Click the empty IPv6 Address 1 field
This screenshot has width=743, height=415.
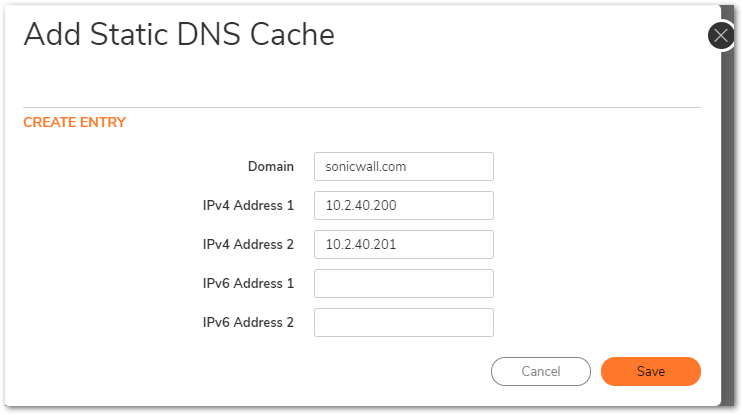coord(404,283)
